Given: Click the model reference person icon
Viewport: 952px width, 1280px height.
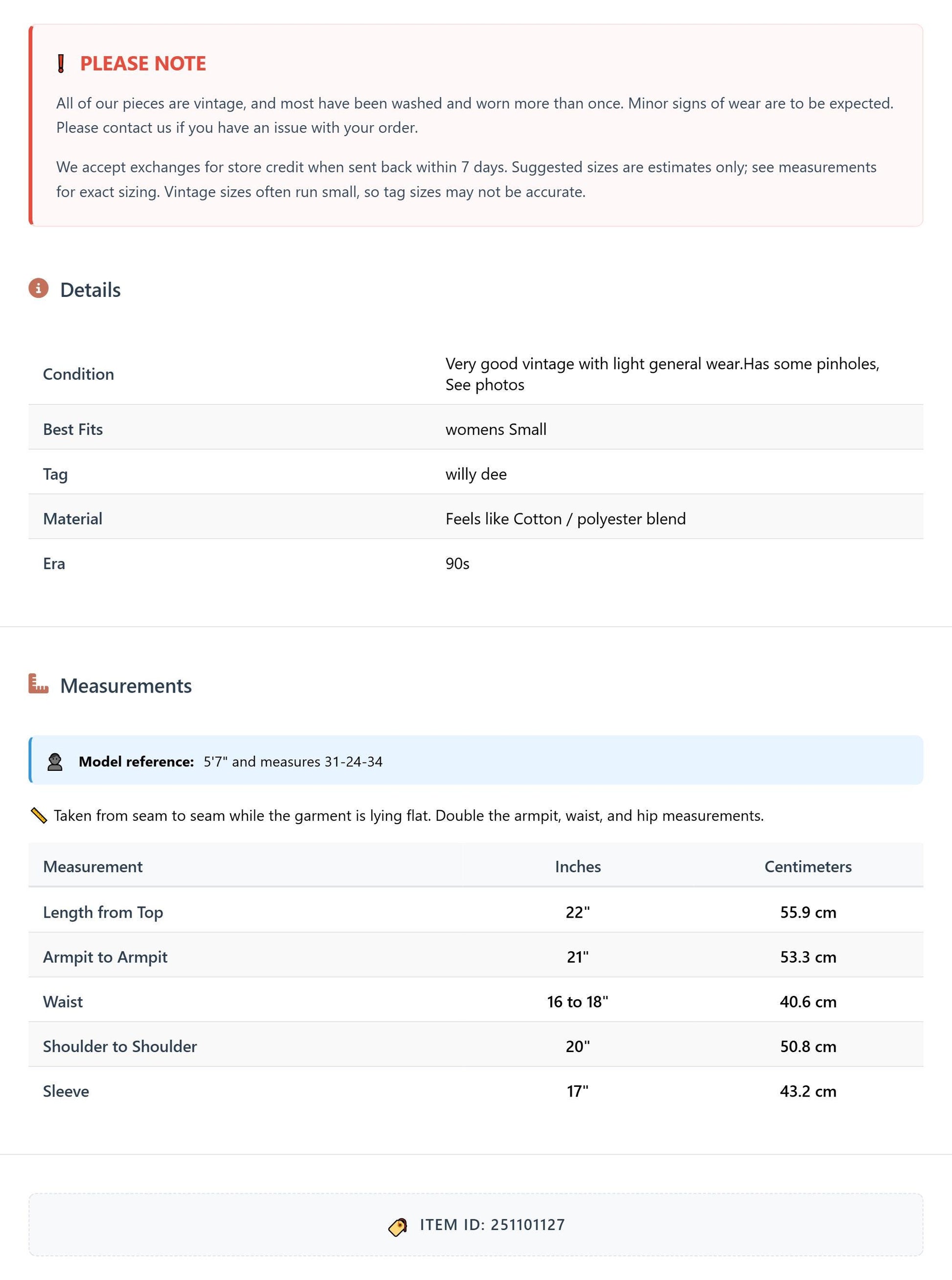Looking at the screenshot, I should pos(55,762).
